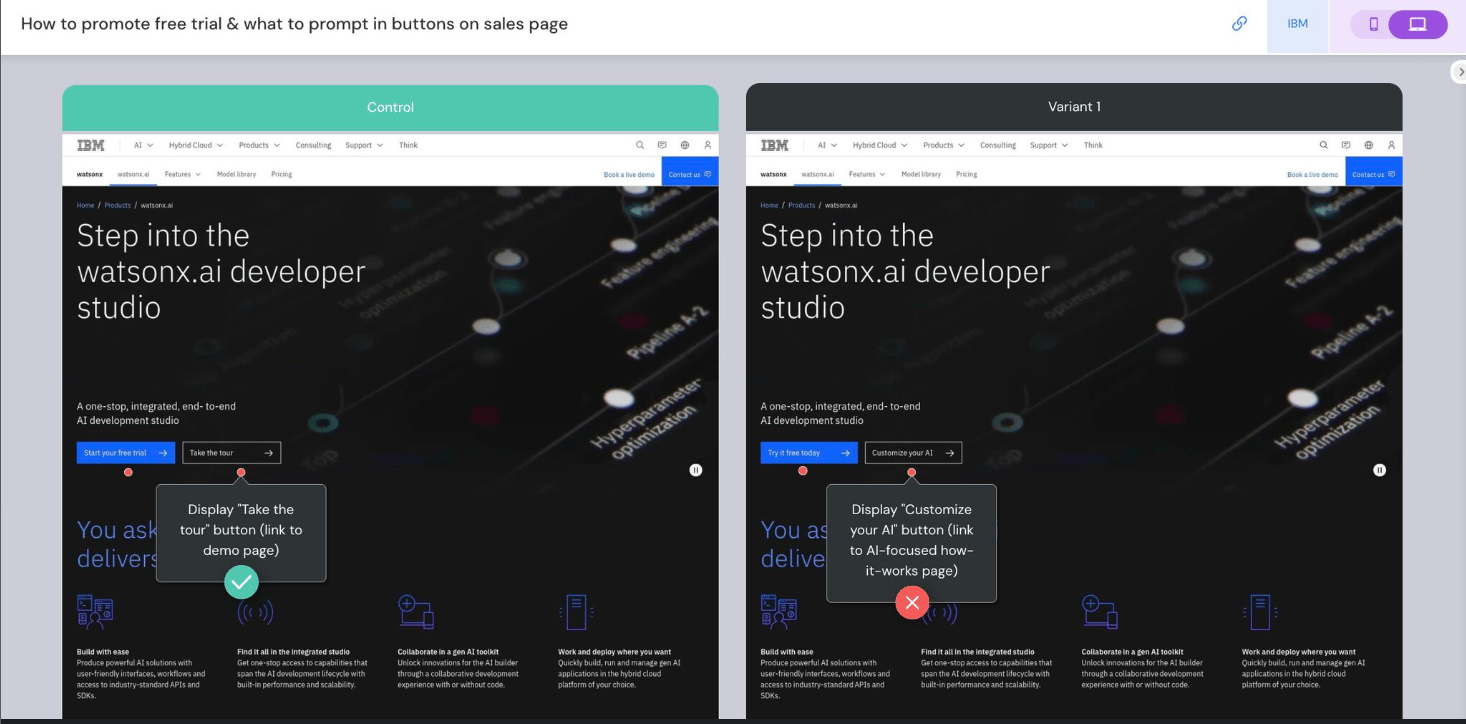This screenshot has height=724, width=1466.
Task: Open the chat icon in the Control panel
Action: [662, 145]
